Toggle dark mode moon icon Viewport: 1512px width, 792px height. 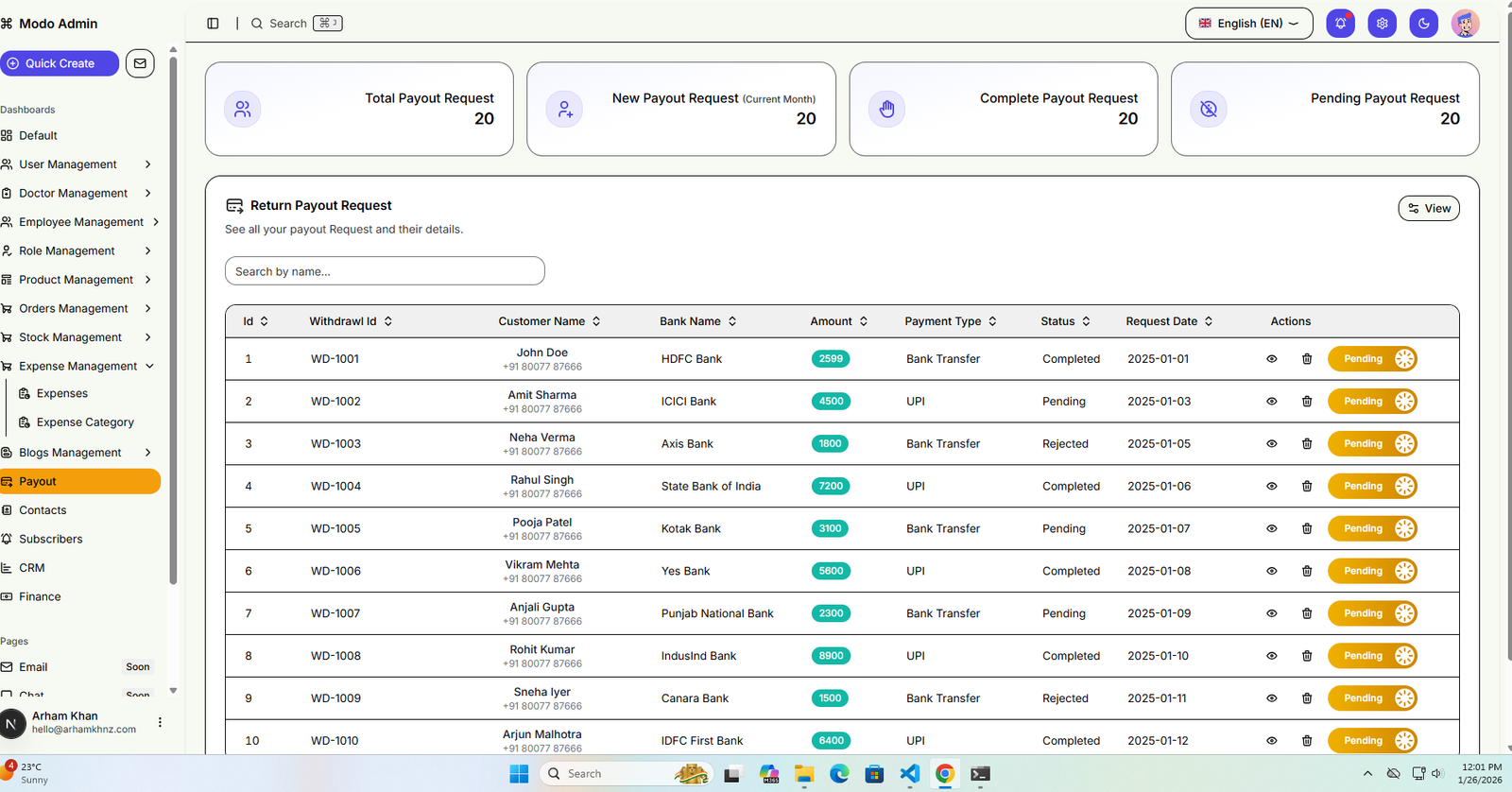[1423, 24]
